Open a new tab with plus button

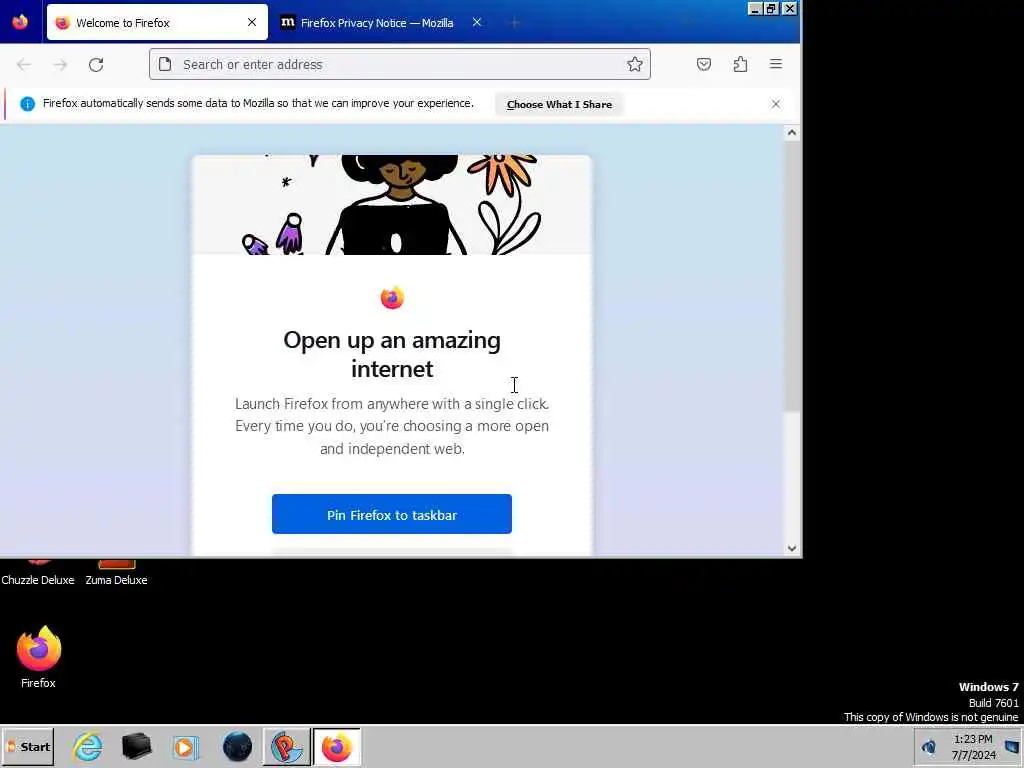click(515, 23)
